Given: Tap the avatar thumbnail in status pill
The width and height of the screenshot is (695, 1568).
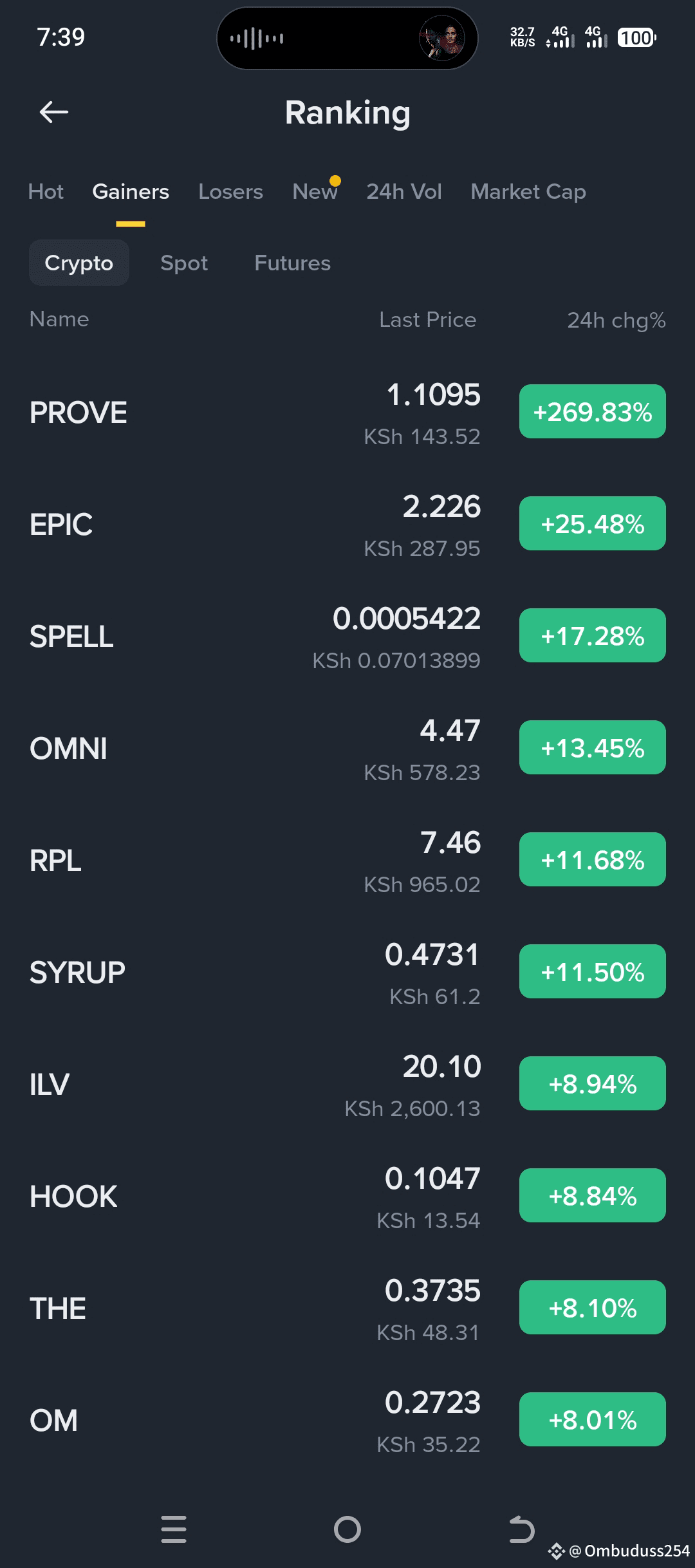Looking at the screenshot, I should pyautogui.click(x=442, y=38).
